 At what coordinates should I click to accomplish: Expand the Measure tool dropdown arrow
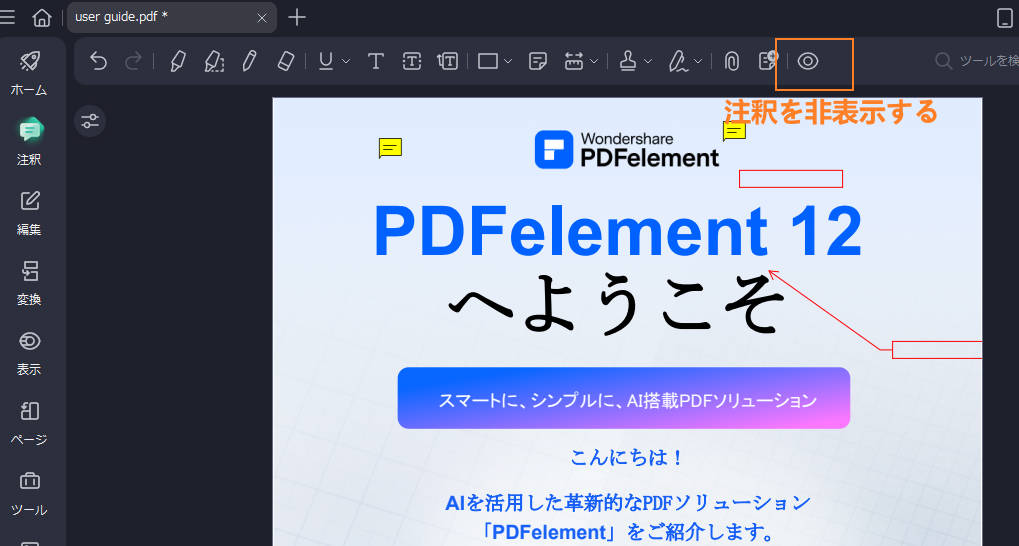593,62
